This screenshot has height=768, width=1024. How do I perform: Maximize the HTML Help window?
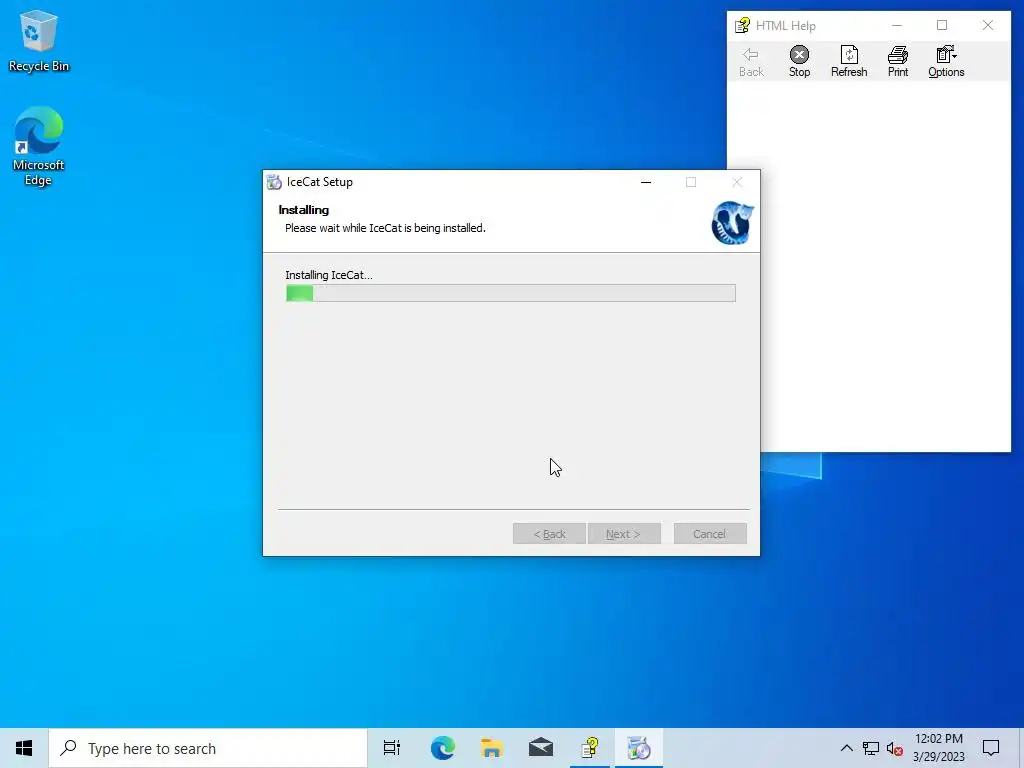[x=942, y=25]
